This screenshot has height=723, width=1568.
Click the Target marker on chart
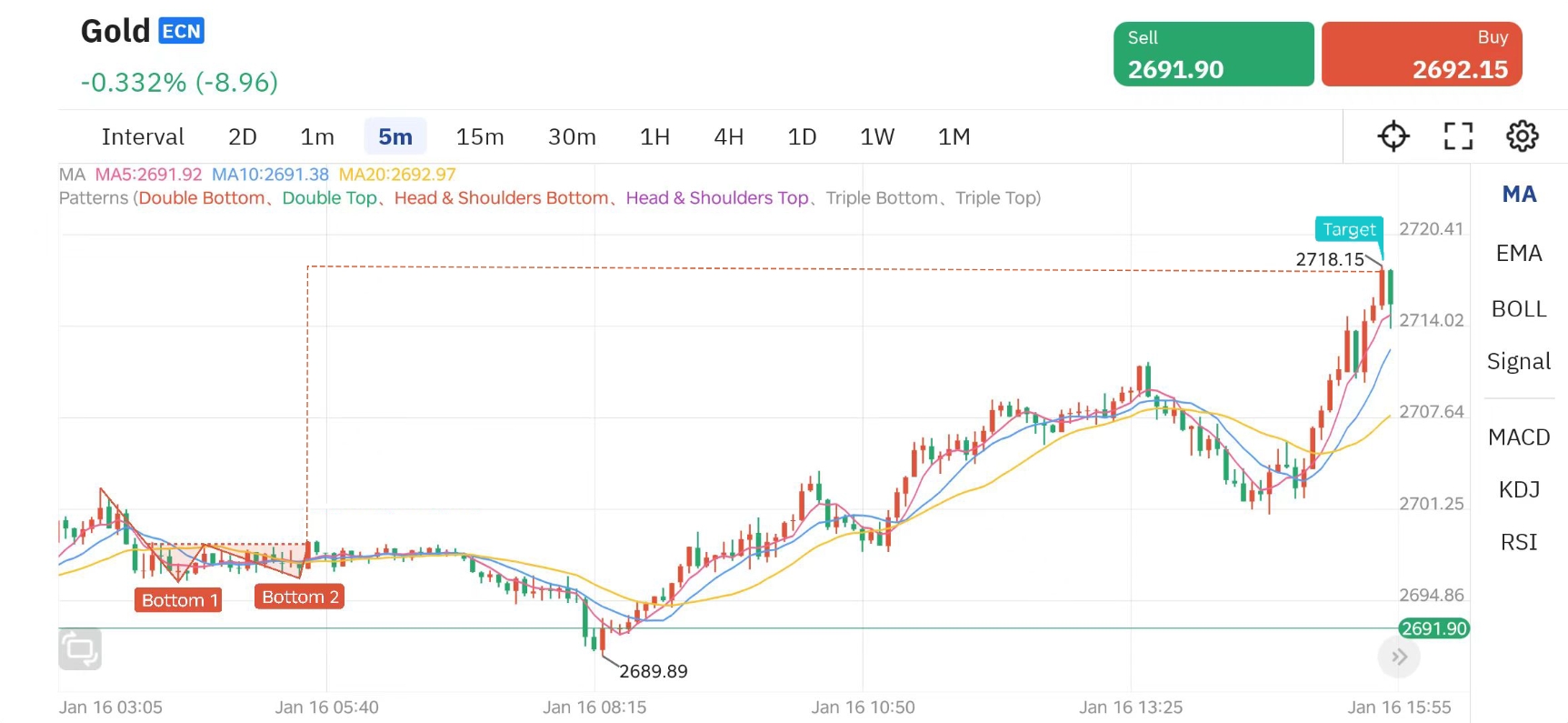[x=1349, y=229]
